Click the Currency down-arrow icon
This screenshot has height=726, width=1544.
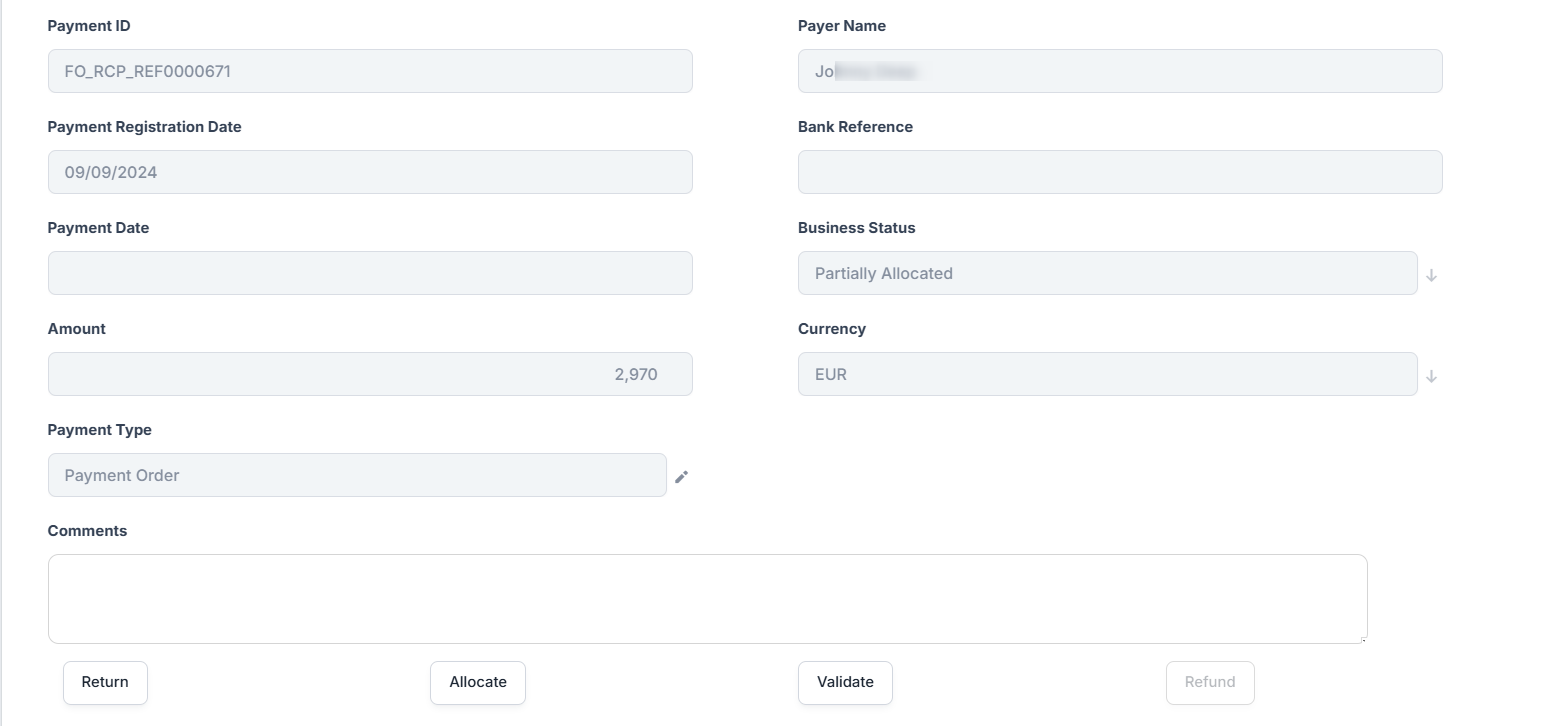point(1430,374)
